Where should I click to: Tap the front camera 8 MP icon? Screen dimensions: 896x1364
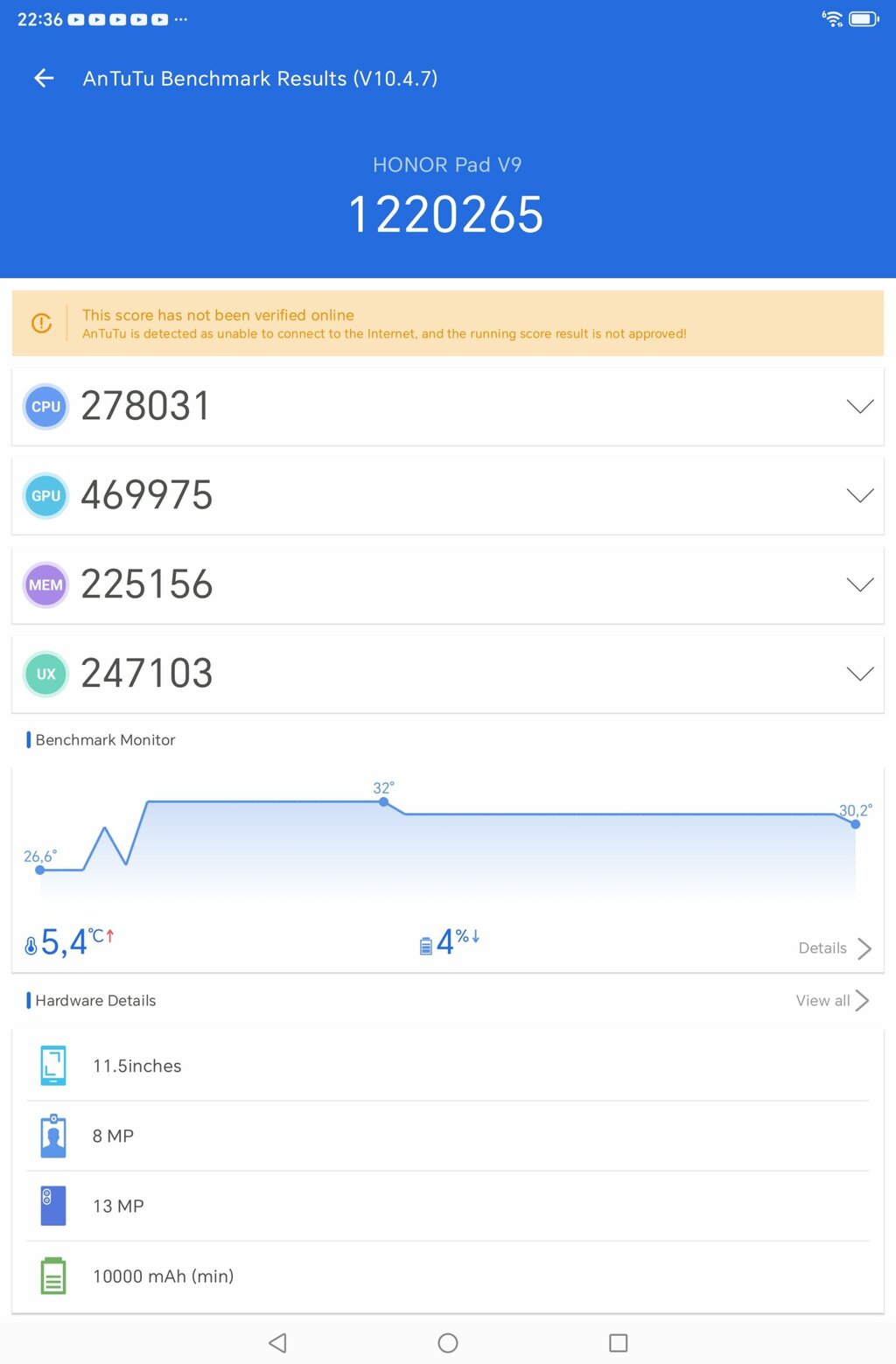click(53, 1136)
